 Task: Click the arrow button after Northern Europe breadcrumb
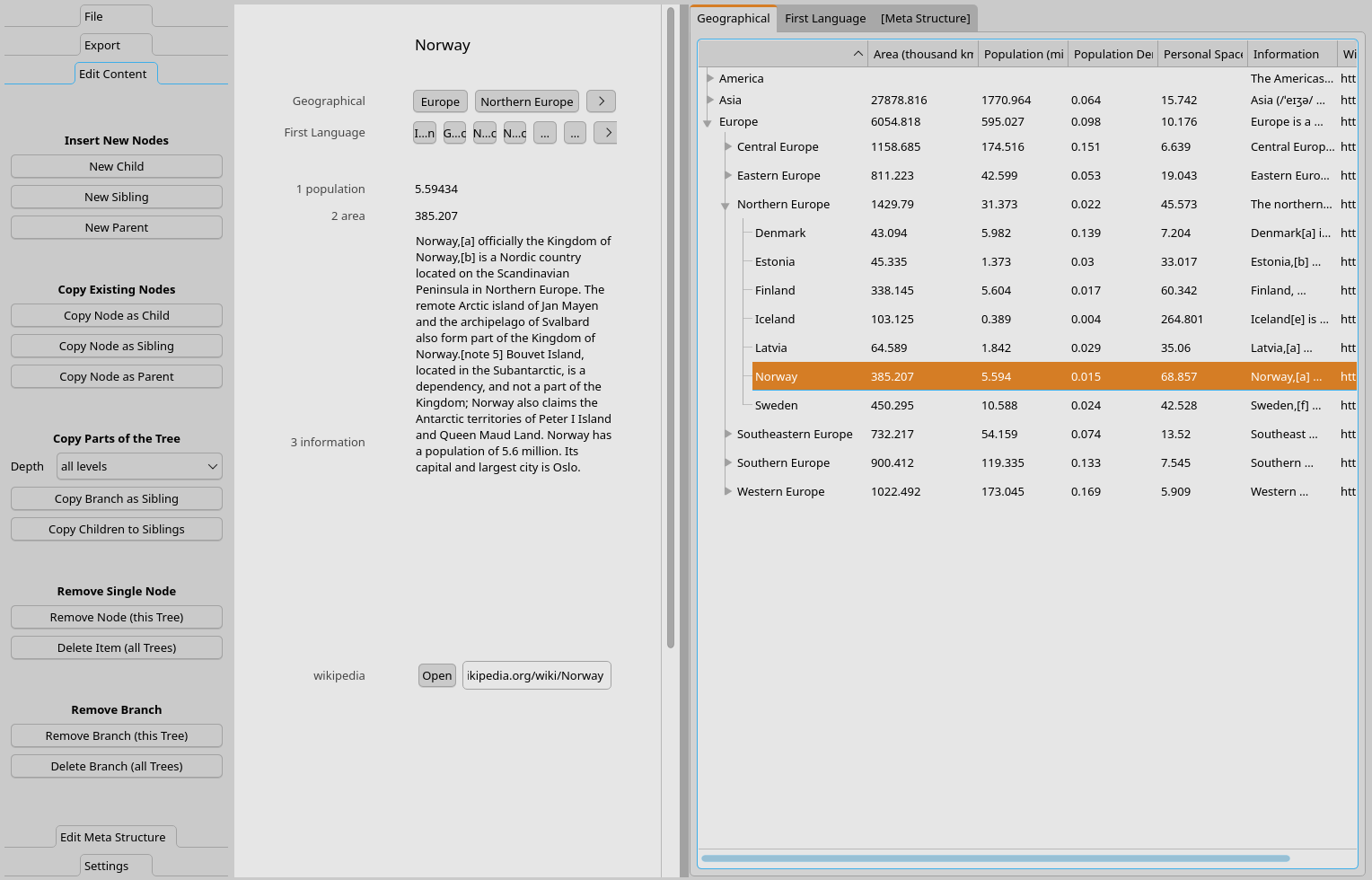(x=601, y=101)
